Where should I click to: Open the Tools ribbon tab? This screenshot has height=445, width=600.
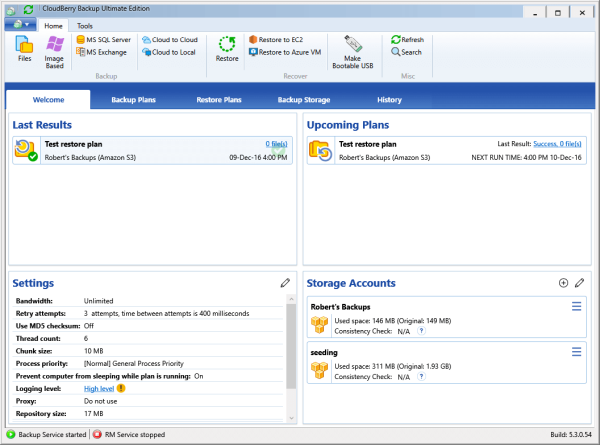tap(85, 26)
